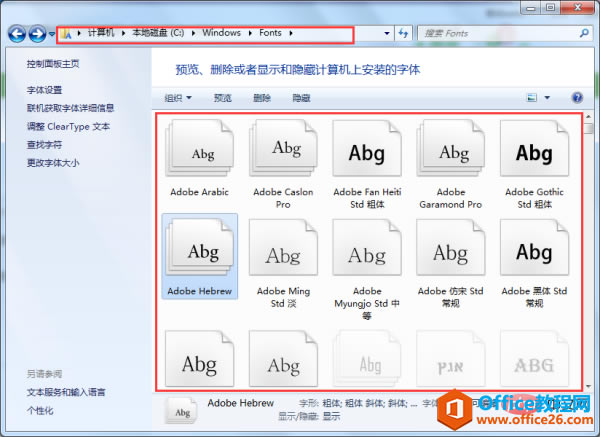Click the 隐藏 toolbar button
This screenshot has width=600, height=437.
point(301,98)
